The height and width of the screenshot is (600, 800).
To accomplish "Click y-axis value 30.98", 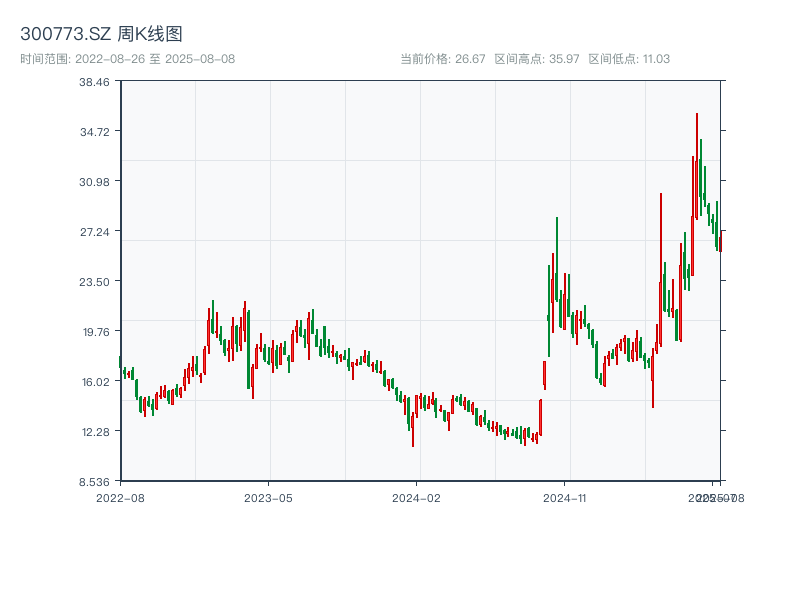I will pyautogui.click(x=94, y=182).
